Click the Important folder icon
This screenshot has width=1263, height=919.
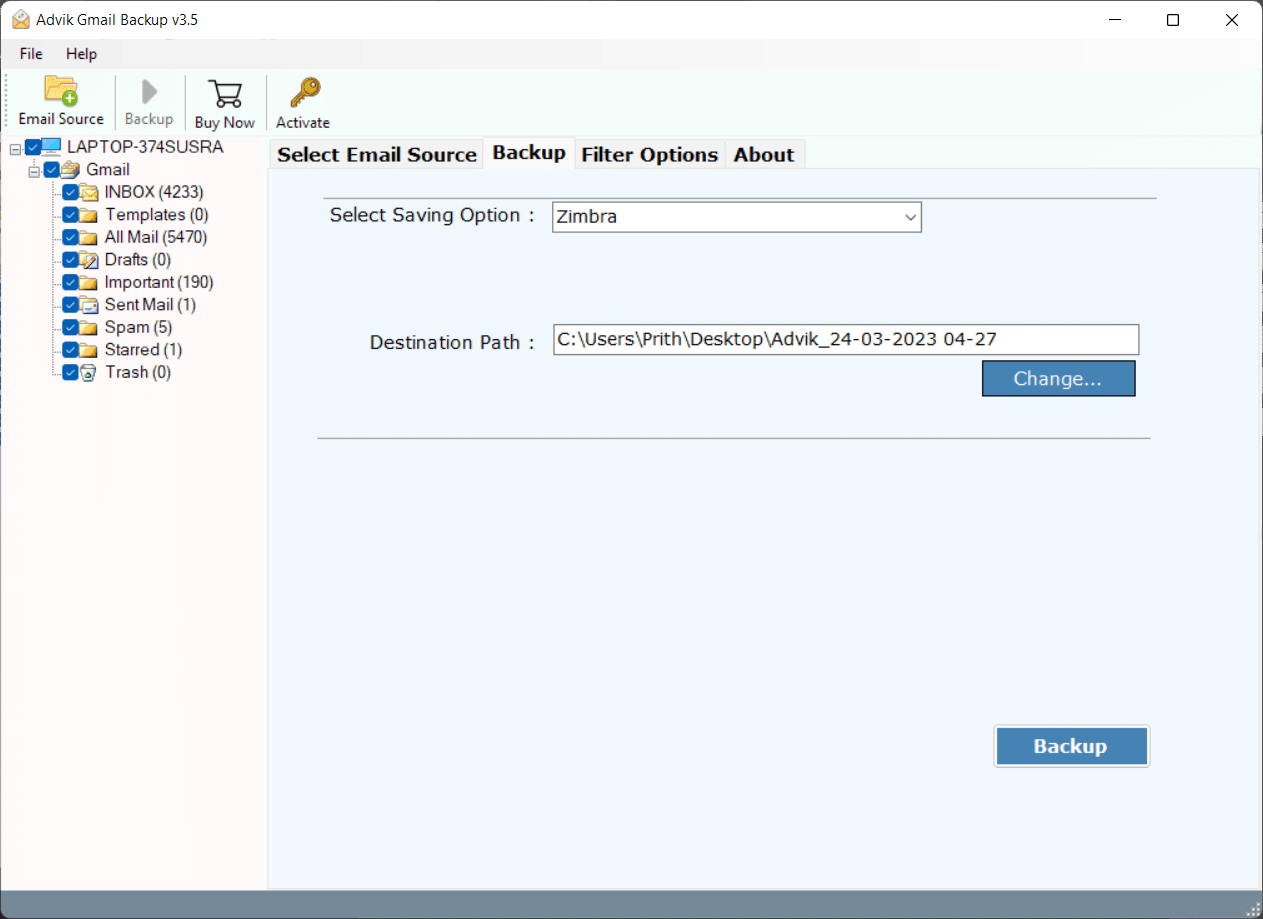point(89,282)
